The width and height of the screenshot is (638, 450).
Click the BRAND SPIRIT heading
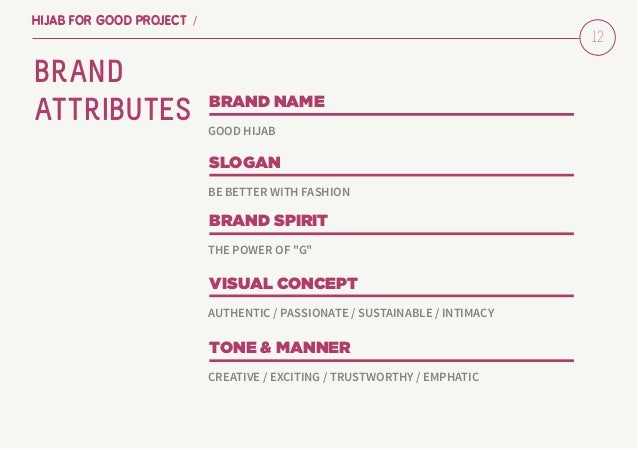tap(268, 221)
